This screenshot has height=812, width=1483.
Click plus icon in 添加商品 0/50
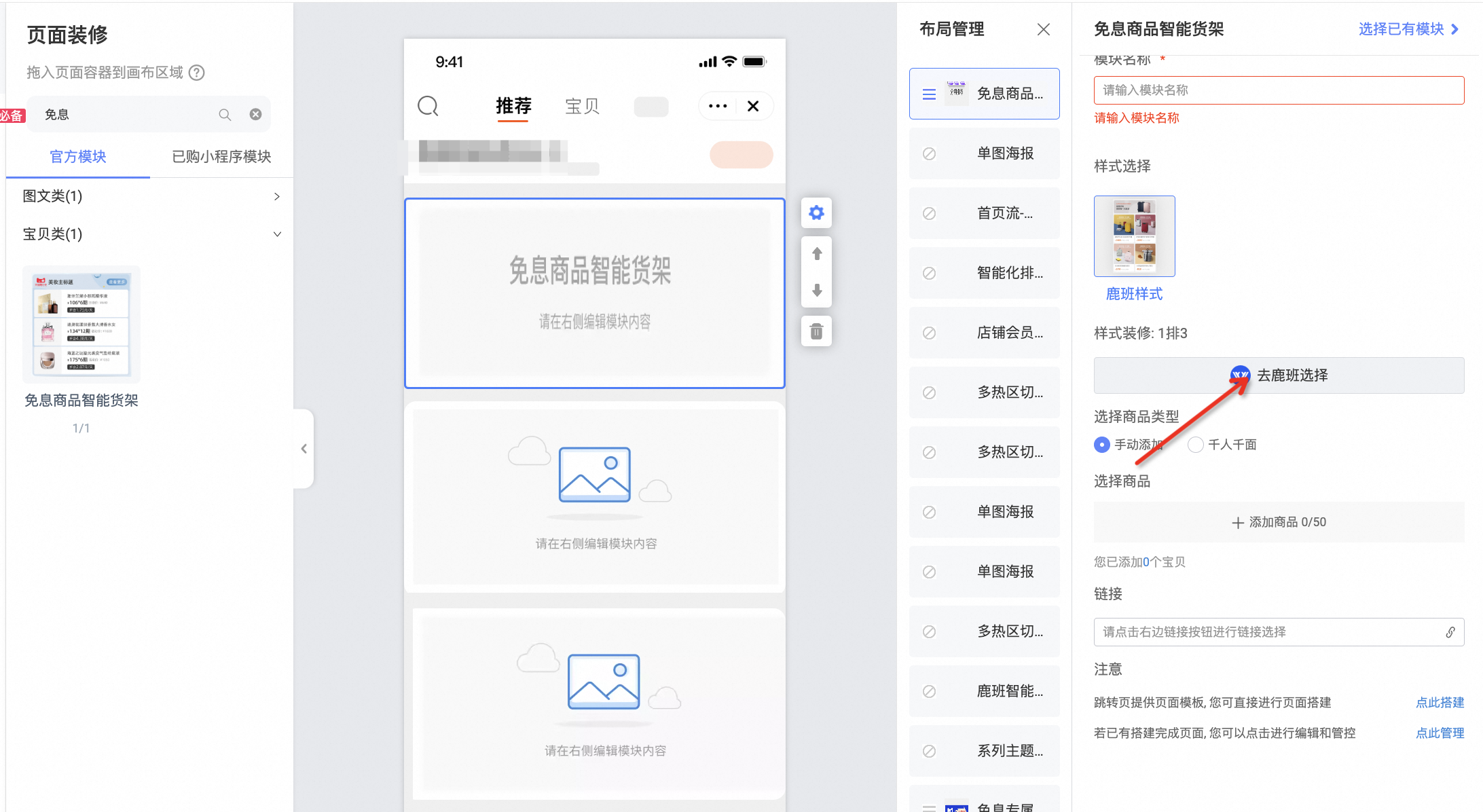(1238, 523)
